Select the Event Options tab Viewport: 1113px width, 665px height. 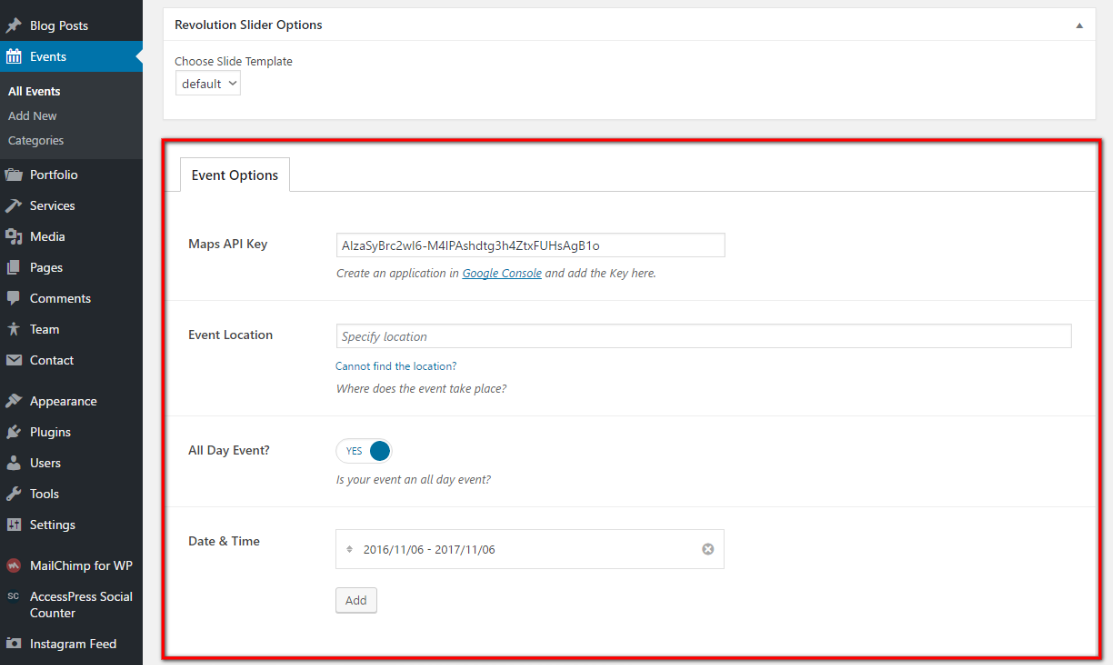pos(235,175)
